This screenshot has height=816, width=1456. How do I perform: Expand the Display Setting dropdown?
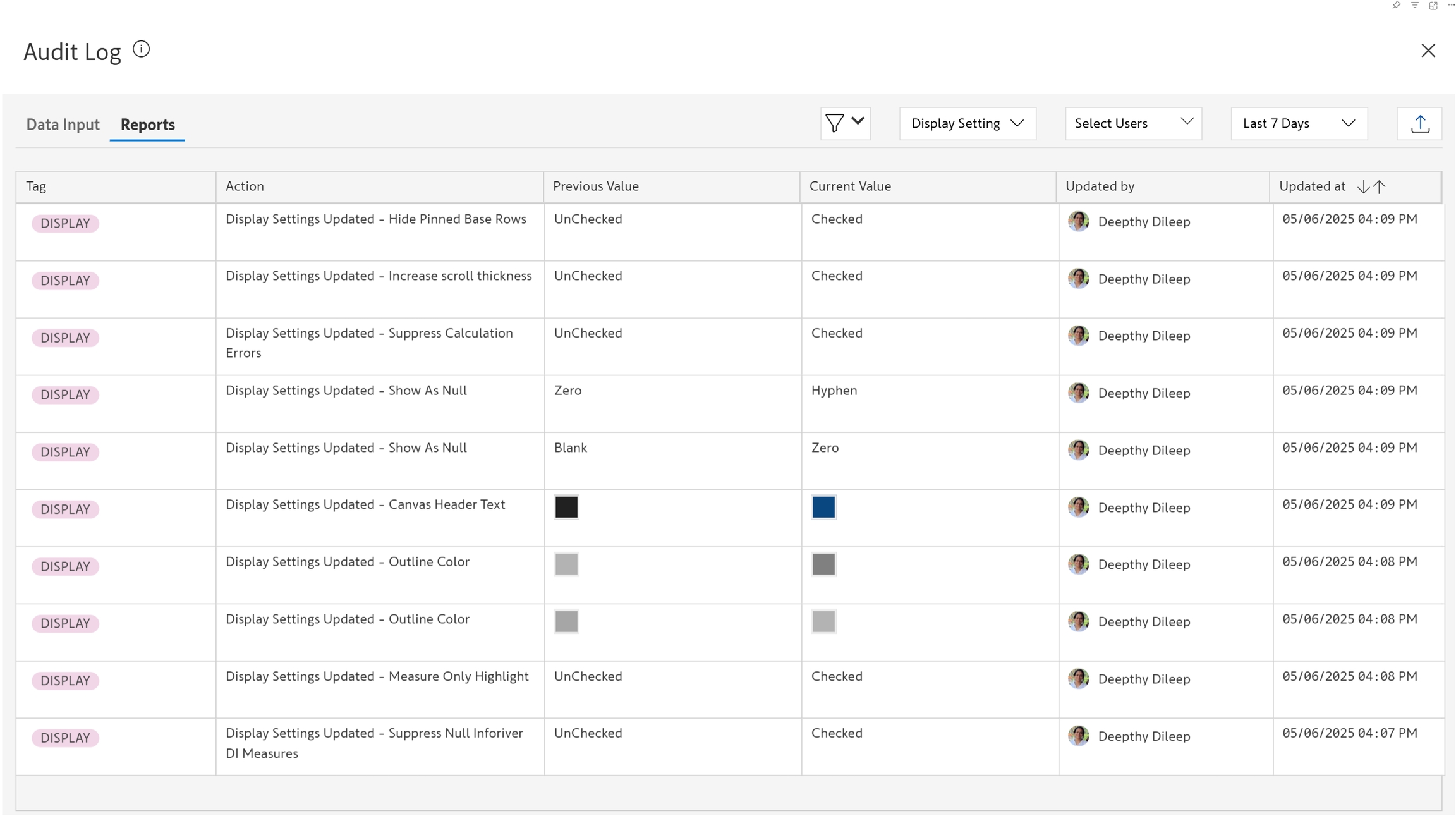pyautogui.click(x=967, y=124)
